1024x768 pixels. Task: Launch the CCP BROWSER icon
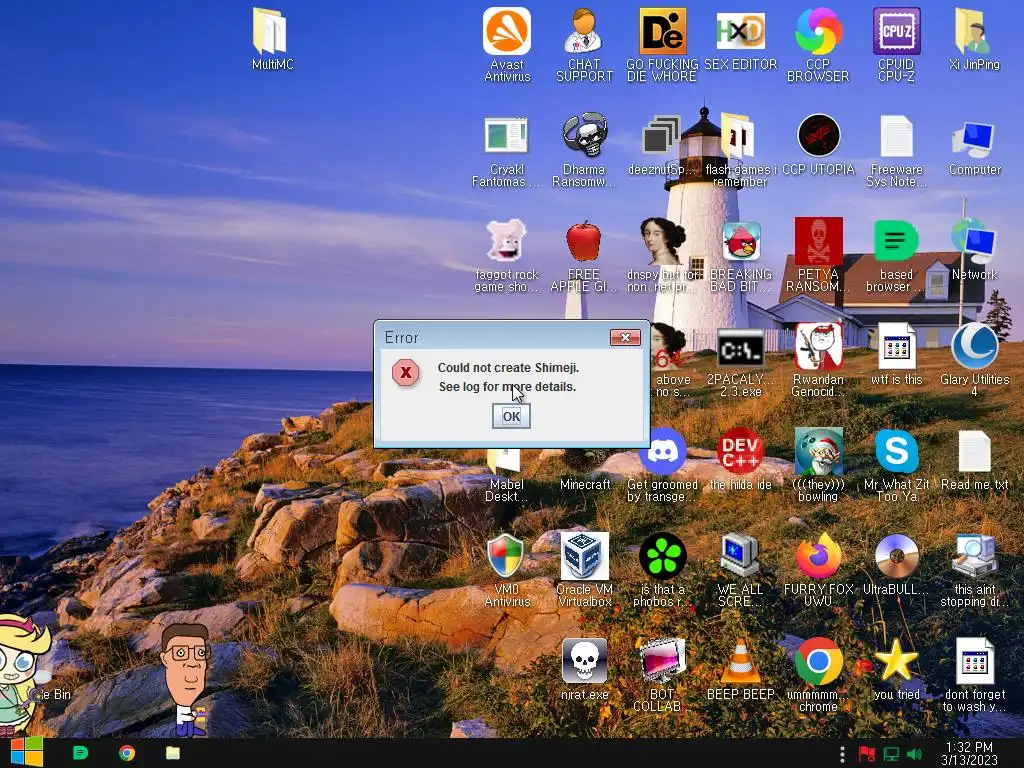(818, 31)
